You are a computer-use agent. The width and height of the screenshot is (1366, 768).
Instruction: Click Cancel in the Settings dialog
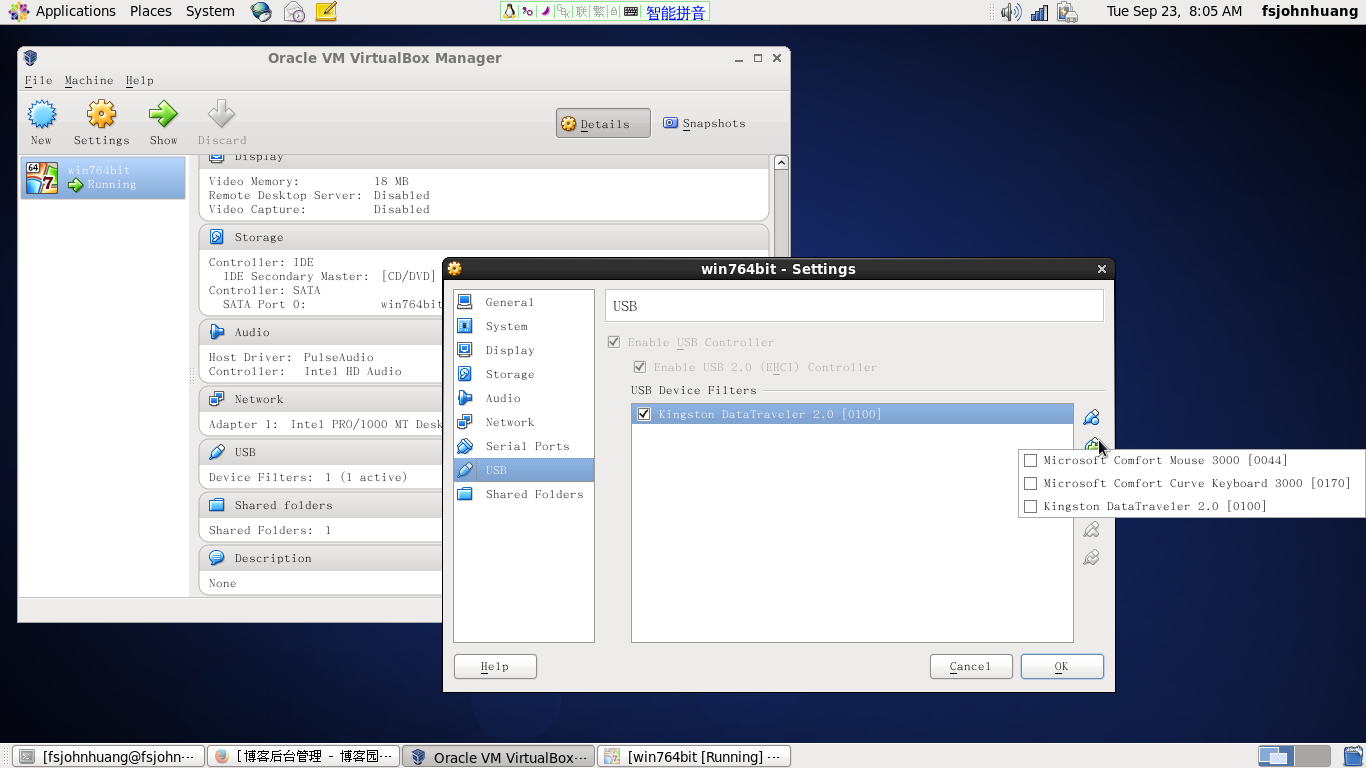(x=971, y=666)
